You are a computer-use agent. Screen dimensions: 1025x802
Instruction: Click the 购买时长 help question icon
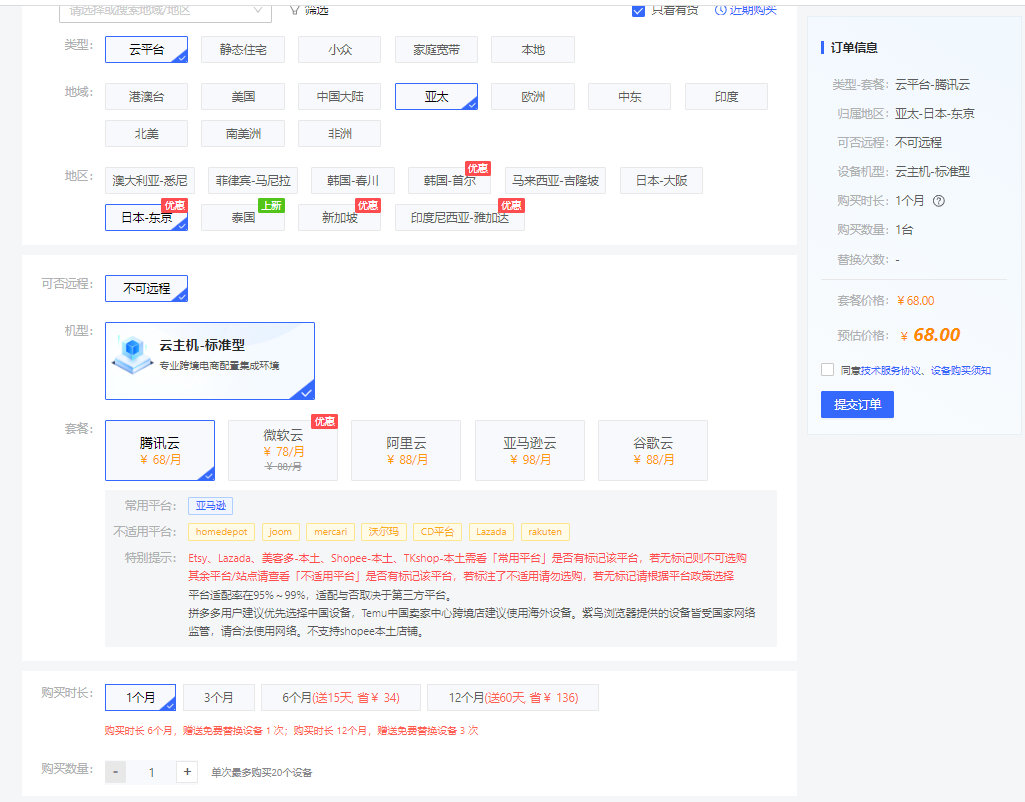(939, 201)
